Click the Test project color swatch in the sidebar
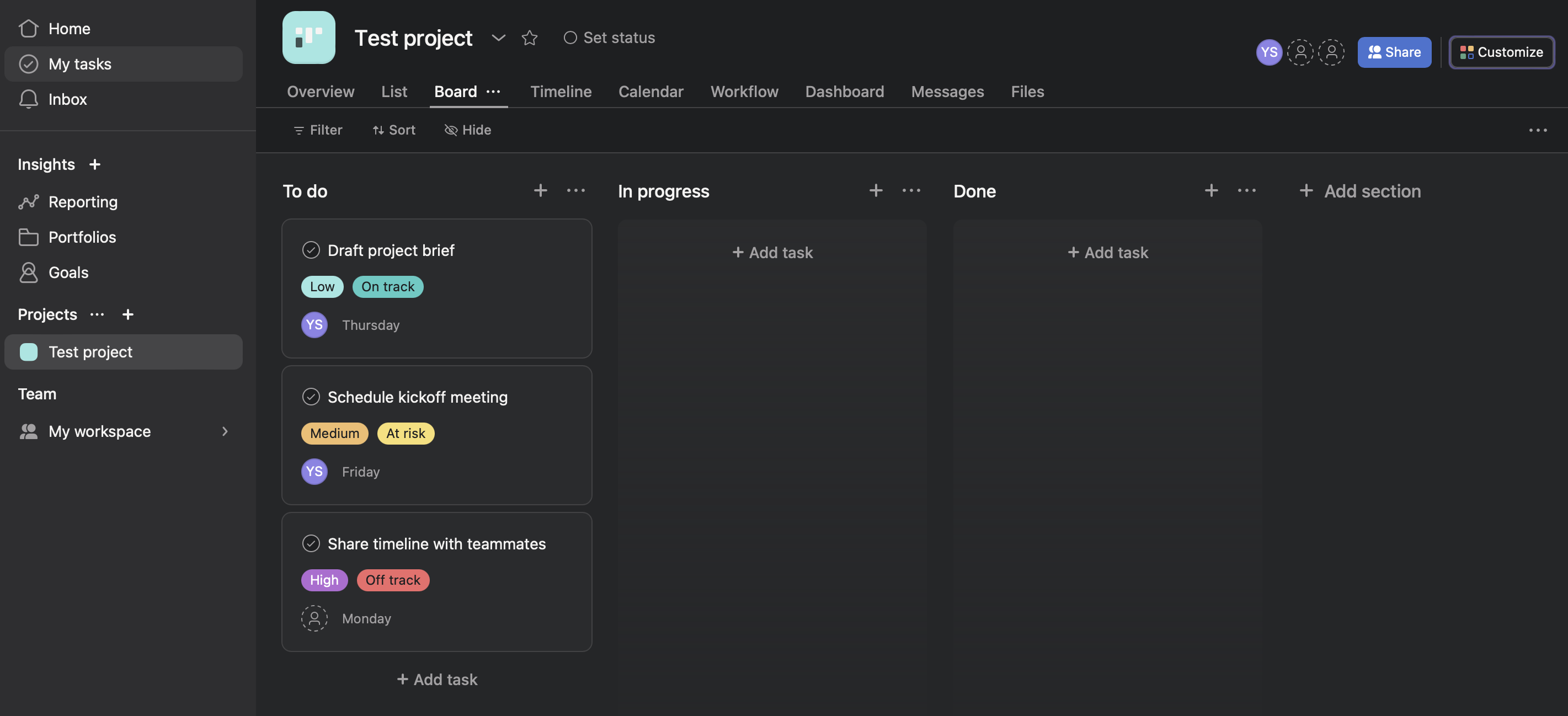 [x=29, y=351]
